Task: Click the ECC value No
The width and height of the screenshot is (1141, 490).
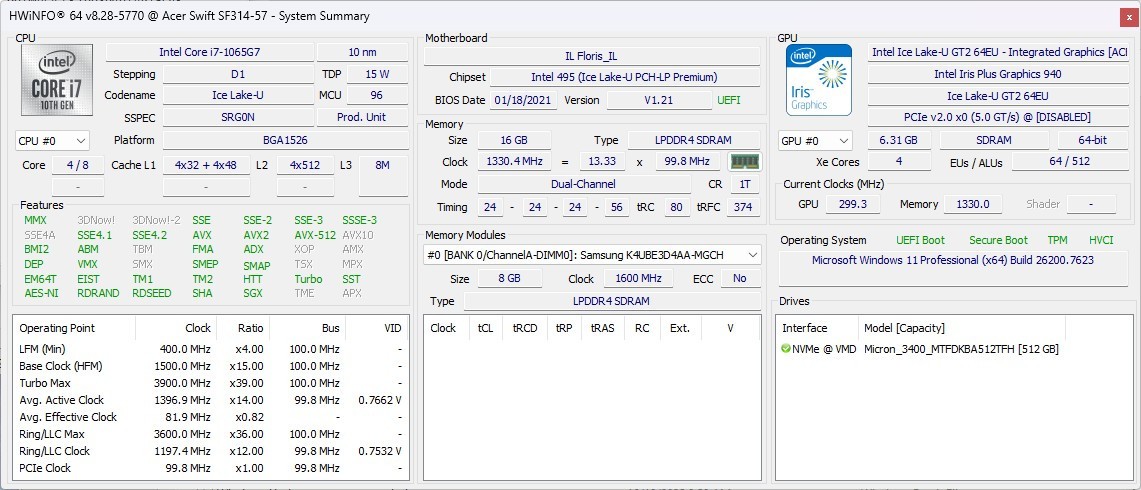Action: tap(740, 279)
